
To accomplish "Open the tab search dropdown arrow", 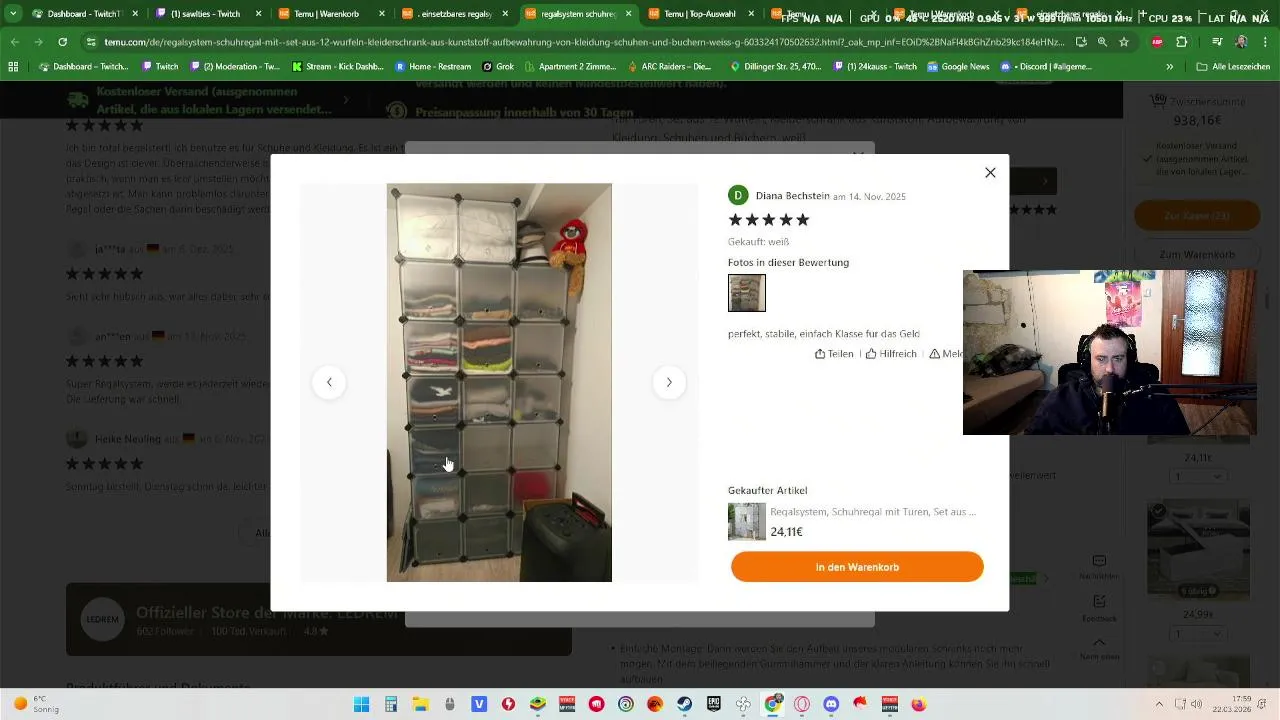I will 13,14.
